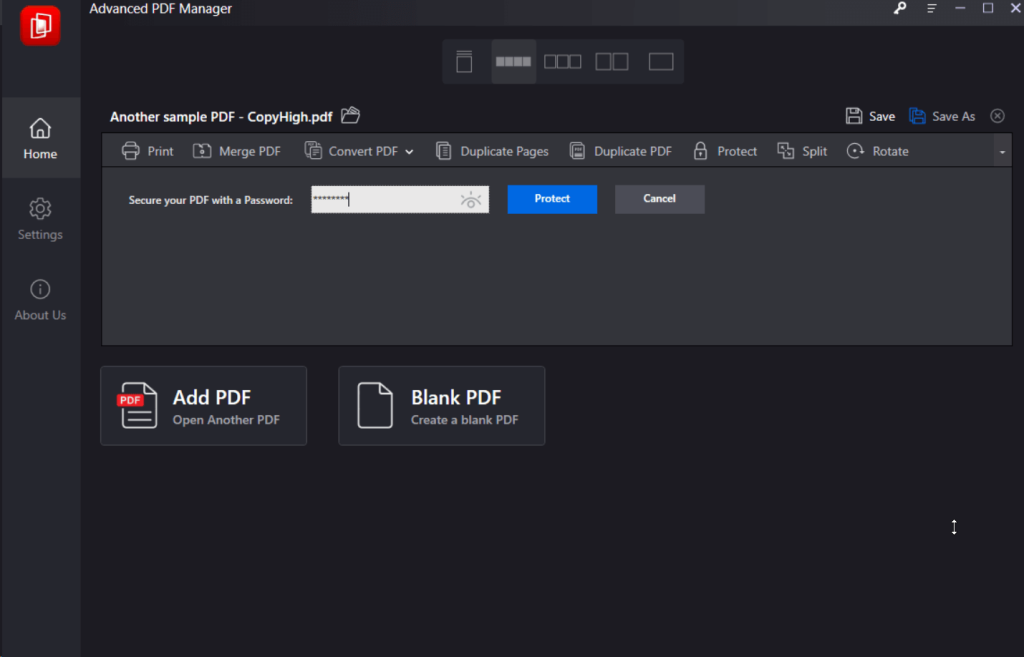Toggle password visibility eye icon

tap(470, 200)
